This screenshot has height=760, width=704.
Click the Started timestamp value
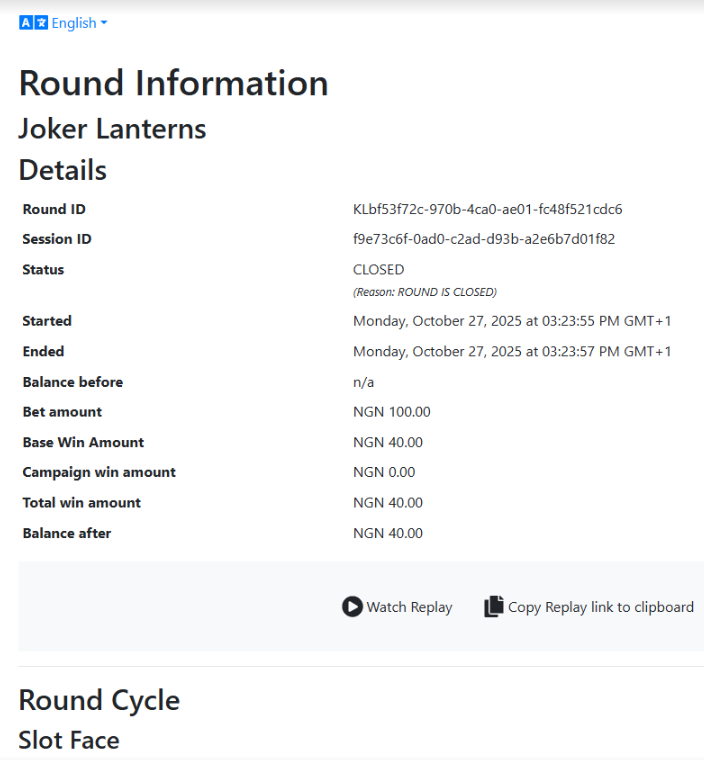[511, 321]
